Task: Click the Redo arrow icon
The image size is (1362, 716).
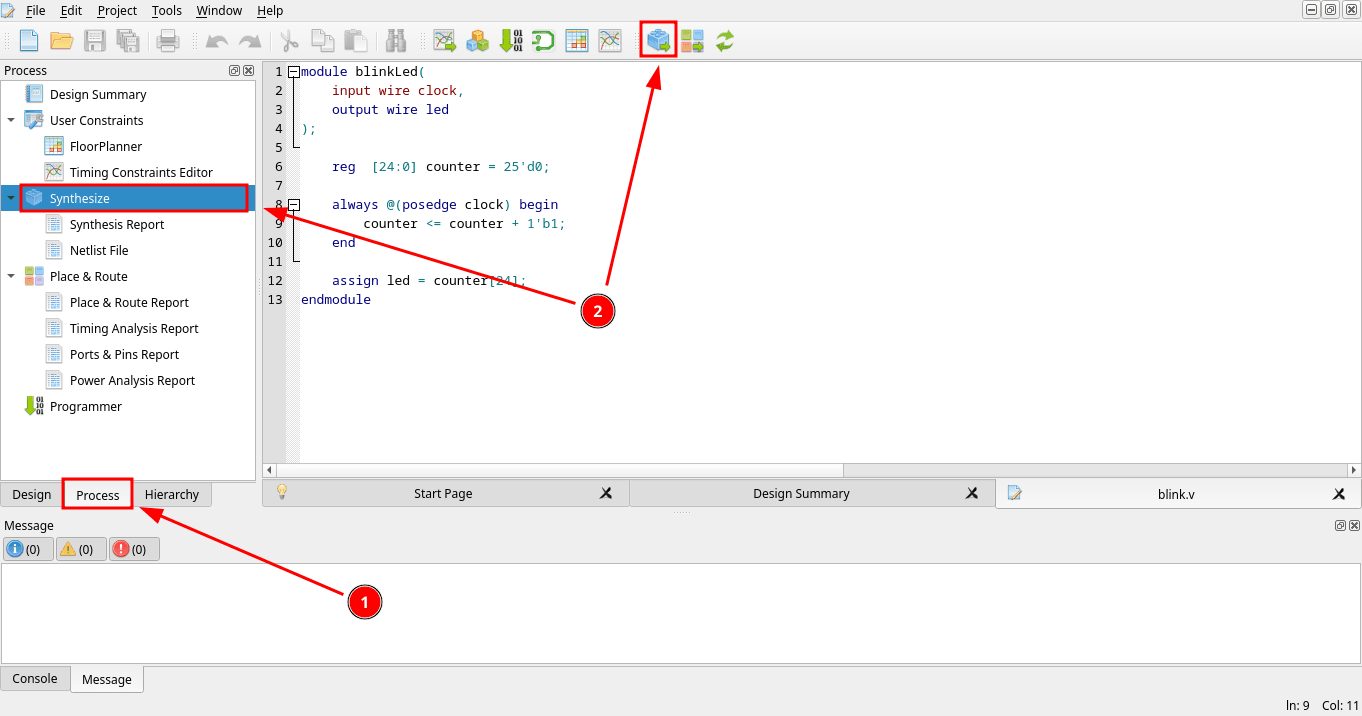Action: [250, 41]
